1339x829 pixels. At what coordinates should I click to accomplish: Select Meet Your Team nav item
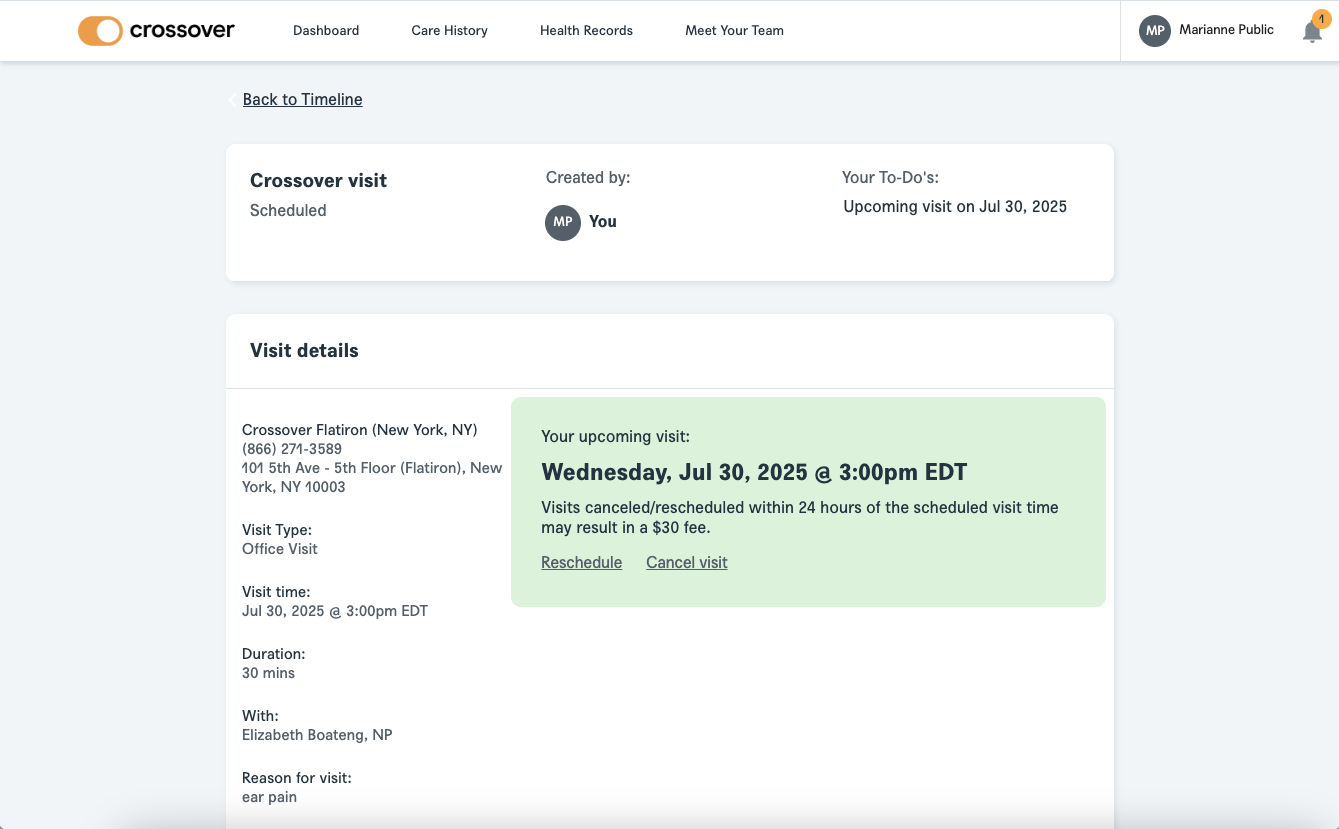click(734, 30)
